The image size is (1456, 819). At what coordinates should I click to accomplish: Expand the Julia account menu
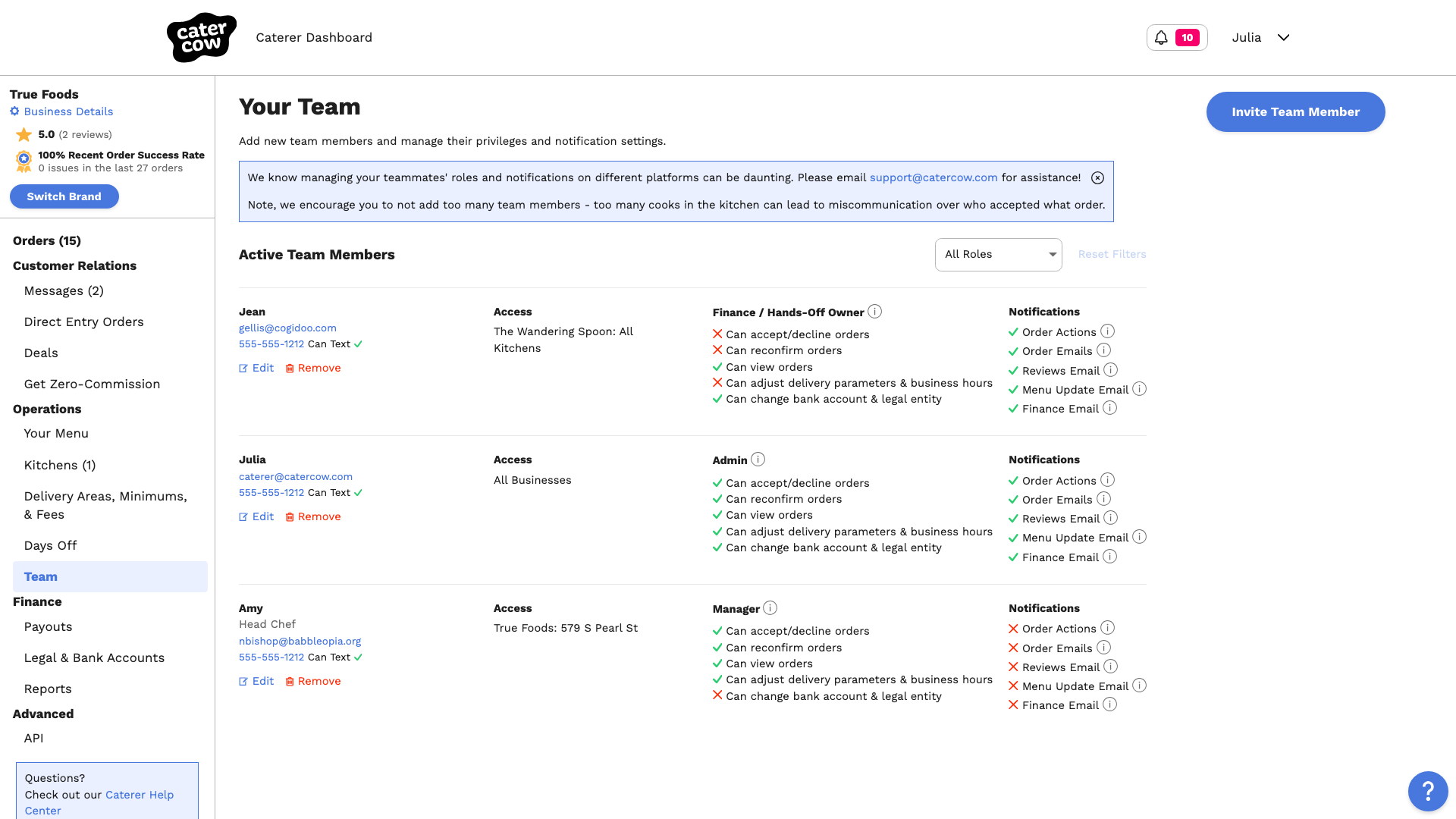coord(1260,37)
